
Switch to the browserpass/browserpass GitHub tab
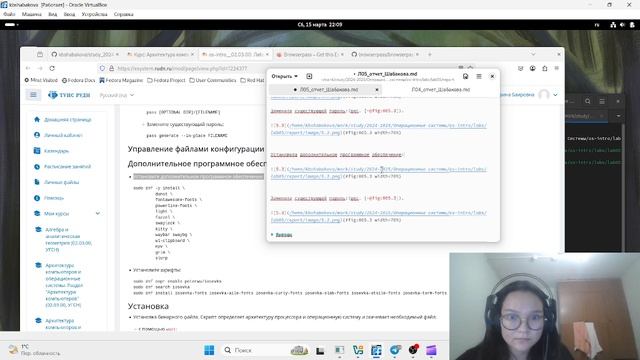pos(385,54)
